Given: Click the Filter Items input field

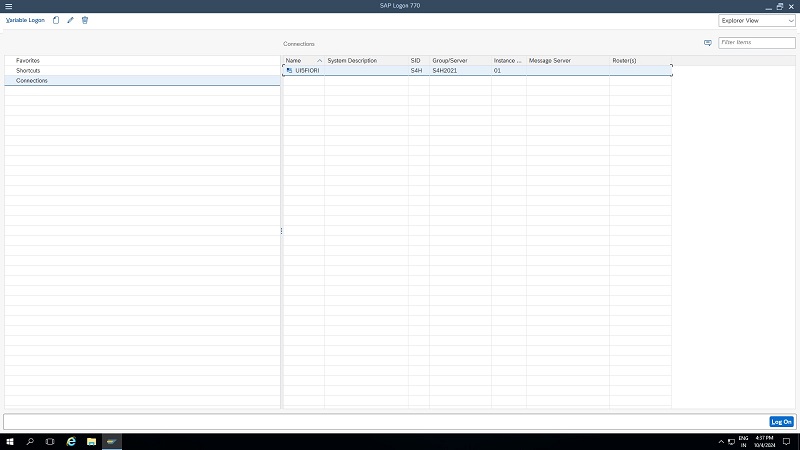Looking at the screenshot, I should coord(757,42).
